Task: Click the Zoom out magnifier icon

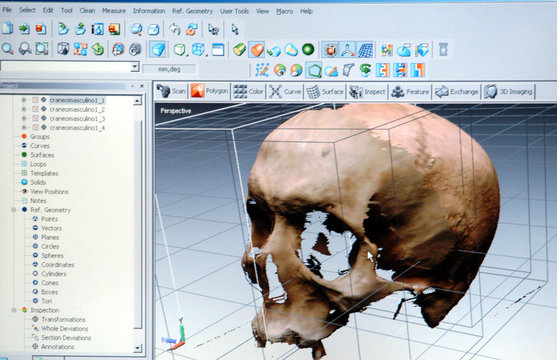Action: click(x=25, y=49)
